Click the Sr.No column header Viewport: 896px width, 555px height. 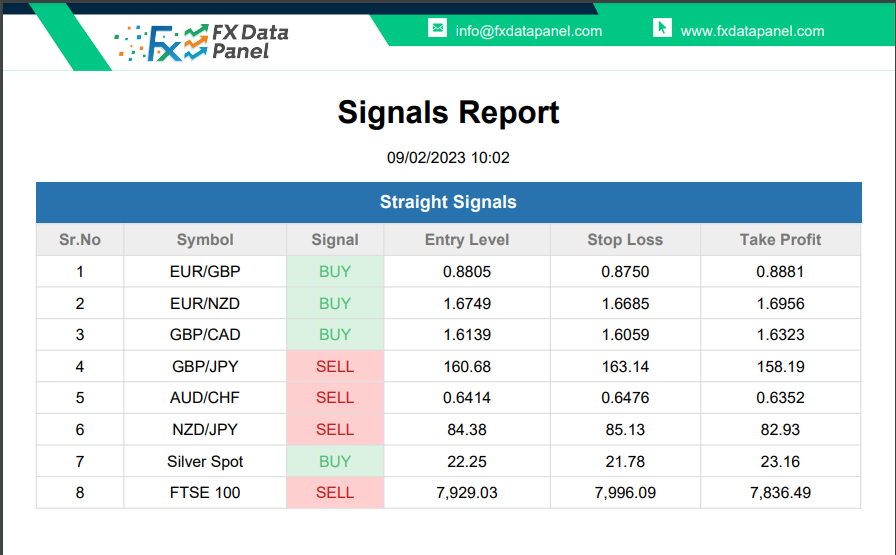tap(80, 239)
